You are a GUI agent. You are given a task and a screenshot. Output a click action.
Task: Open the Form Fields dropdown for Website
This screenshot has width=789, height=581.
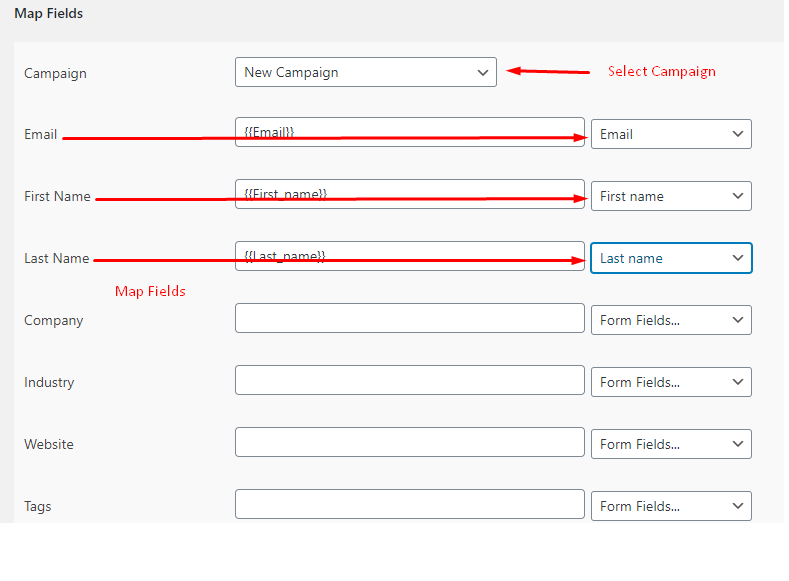click(671, 444)
